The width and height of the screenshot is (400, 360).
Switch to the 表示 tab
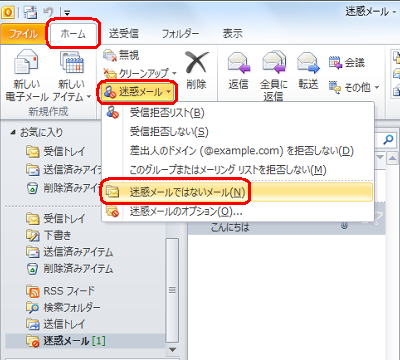[x=232, y=33]
